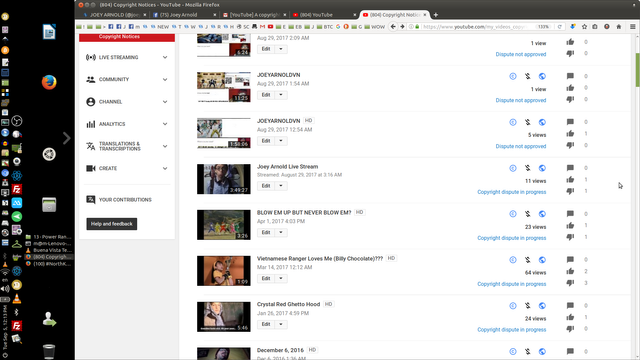Click Edit button for Vietnamese Ranger Loves Me
The image size is (640, 360).
[x=266, y=278]
